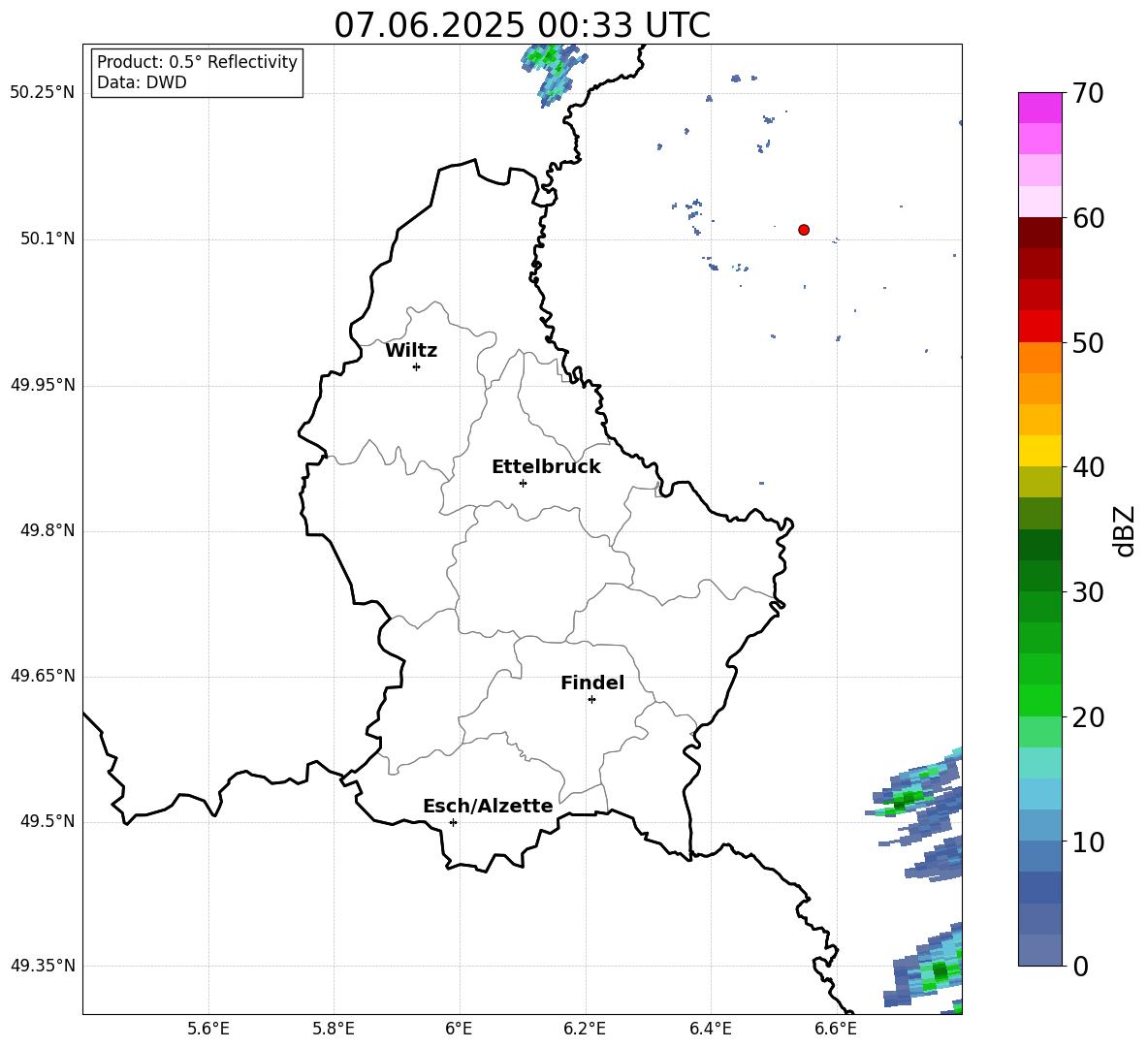Click the dBZ colorbar label
This screenshot has width=1148, height=1048.
[x=1123, y=530]
